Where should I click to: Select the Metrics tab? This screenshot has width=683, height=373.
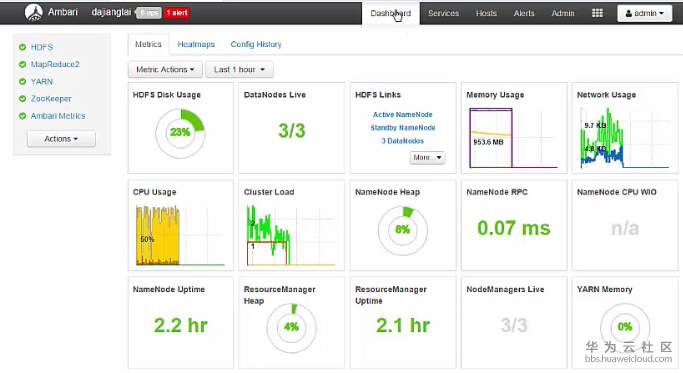coord(148,44)
